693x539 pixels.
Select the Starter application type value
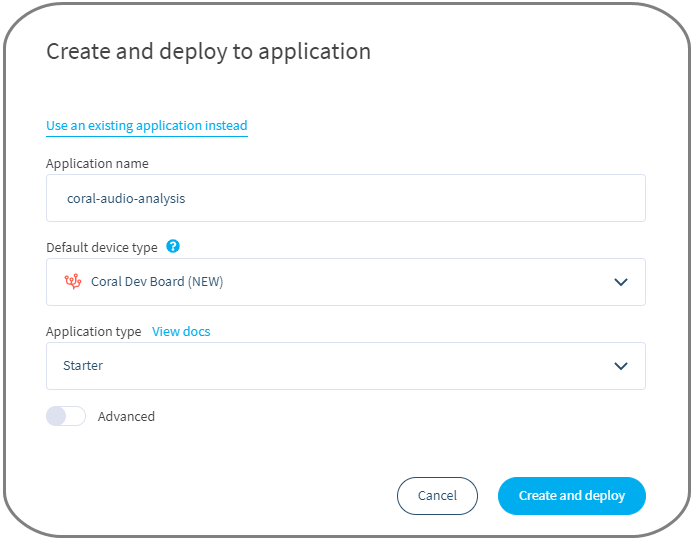point(83,366)
